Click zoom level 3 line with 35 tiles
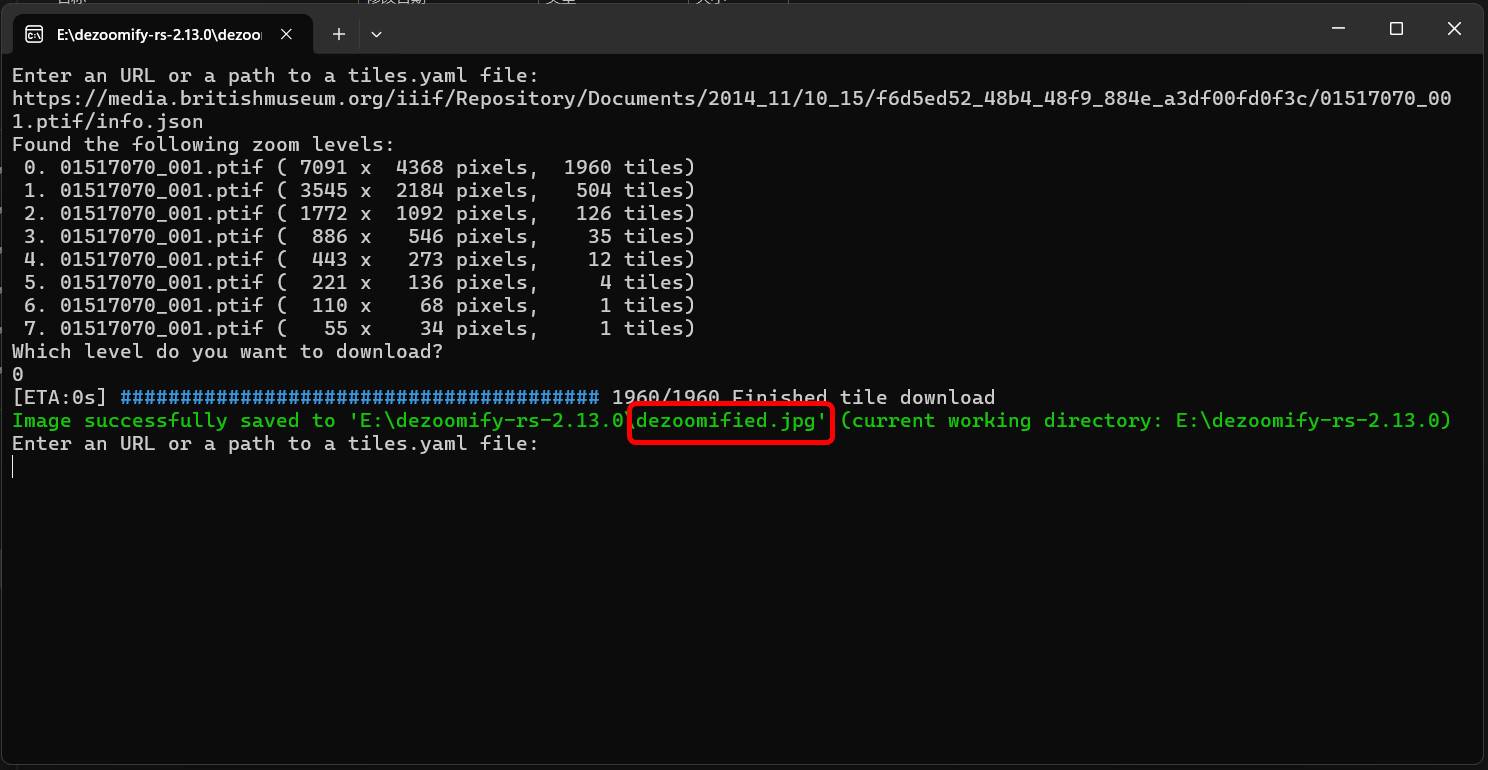The width and height of the screenshot is (1488, 770). pyautogui.click(x=358, y=237)
